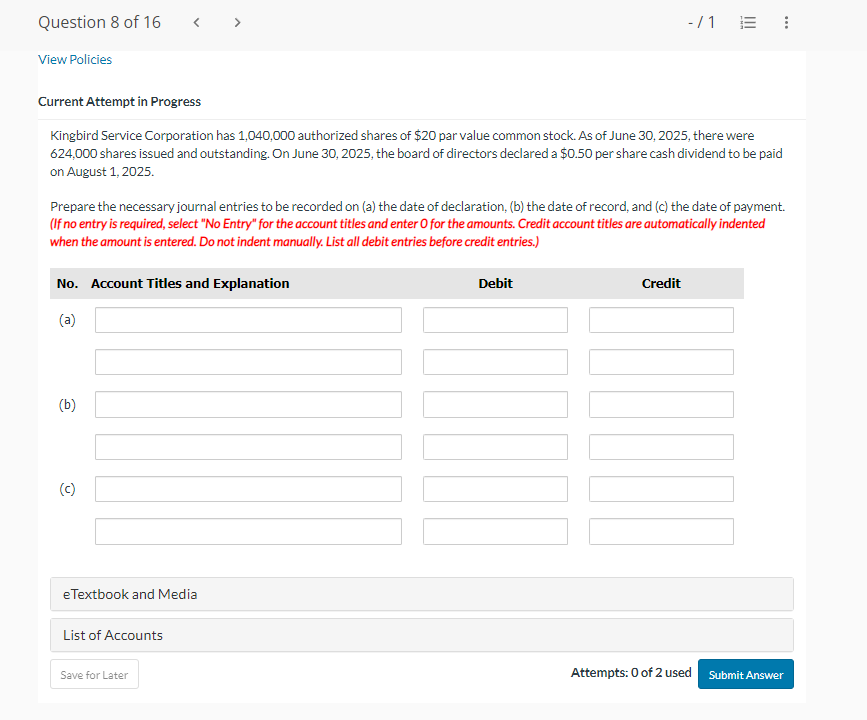Image resolution: width=867 pixels, height=720 pixels.
Task: Select second debit field for entry (a)
Action: point(495,362)
